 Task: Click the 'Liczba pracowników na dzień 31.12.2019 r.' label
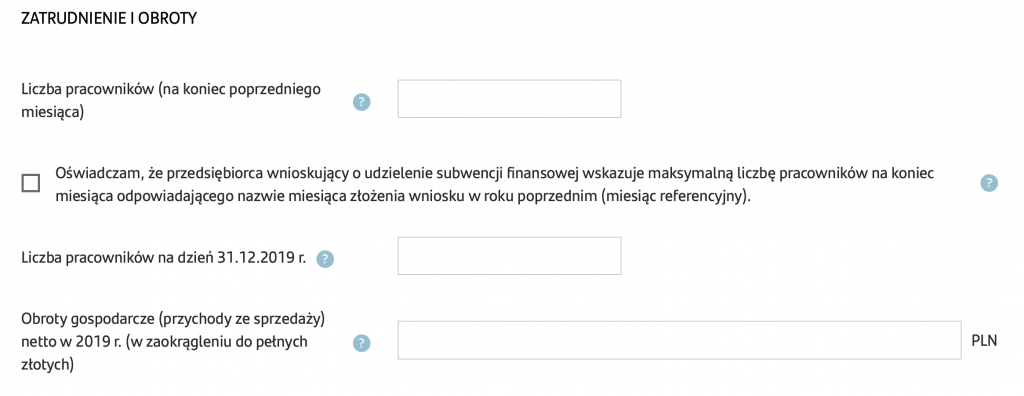[x=164, y=259]
